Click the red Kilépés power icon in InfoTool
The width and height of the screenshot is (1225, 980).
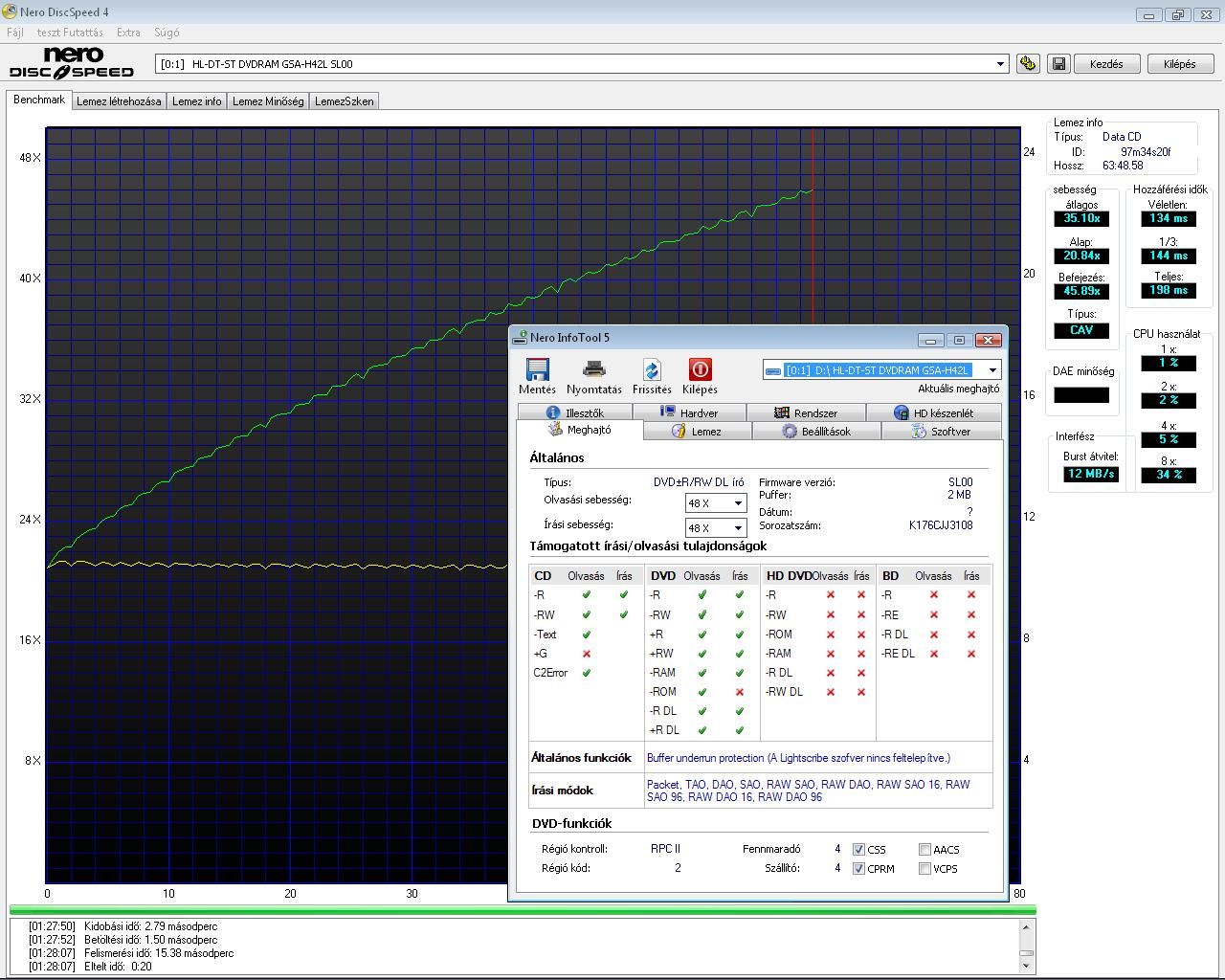[x=700, y=369]
